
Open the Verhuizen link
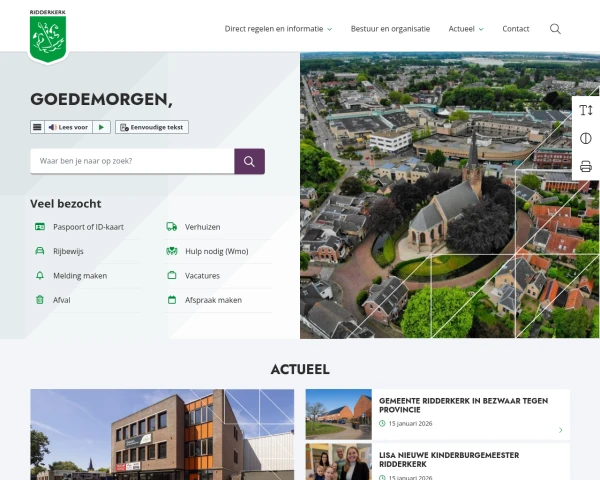tap(202, 227)
